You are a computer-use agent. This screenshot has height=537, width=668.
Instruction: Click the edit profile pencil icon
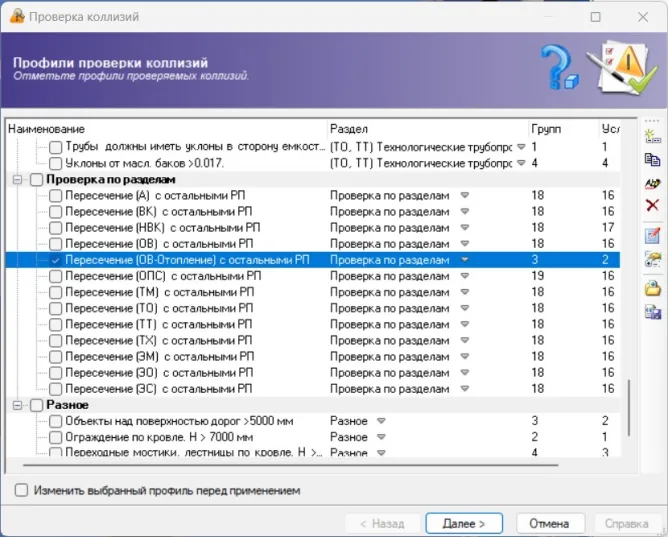653,236
